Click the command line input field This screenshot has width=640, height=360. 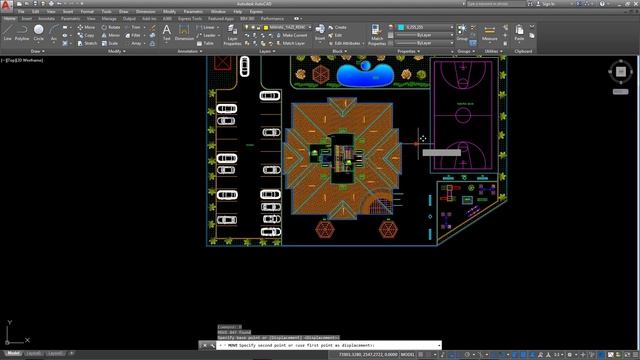coord(329,345)
